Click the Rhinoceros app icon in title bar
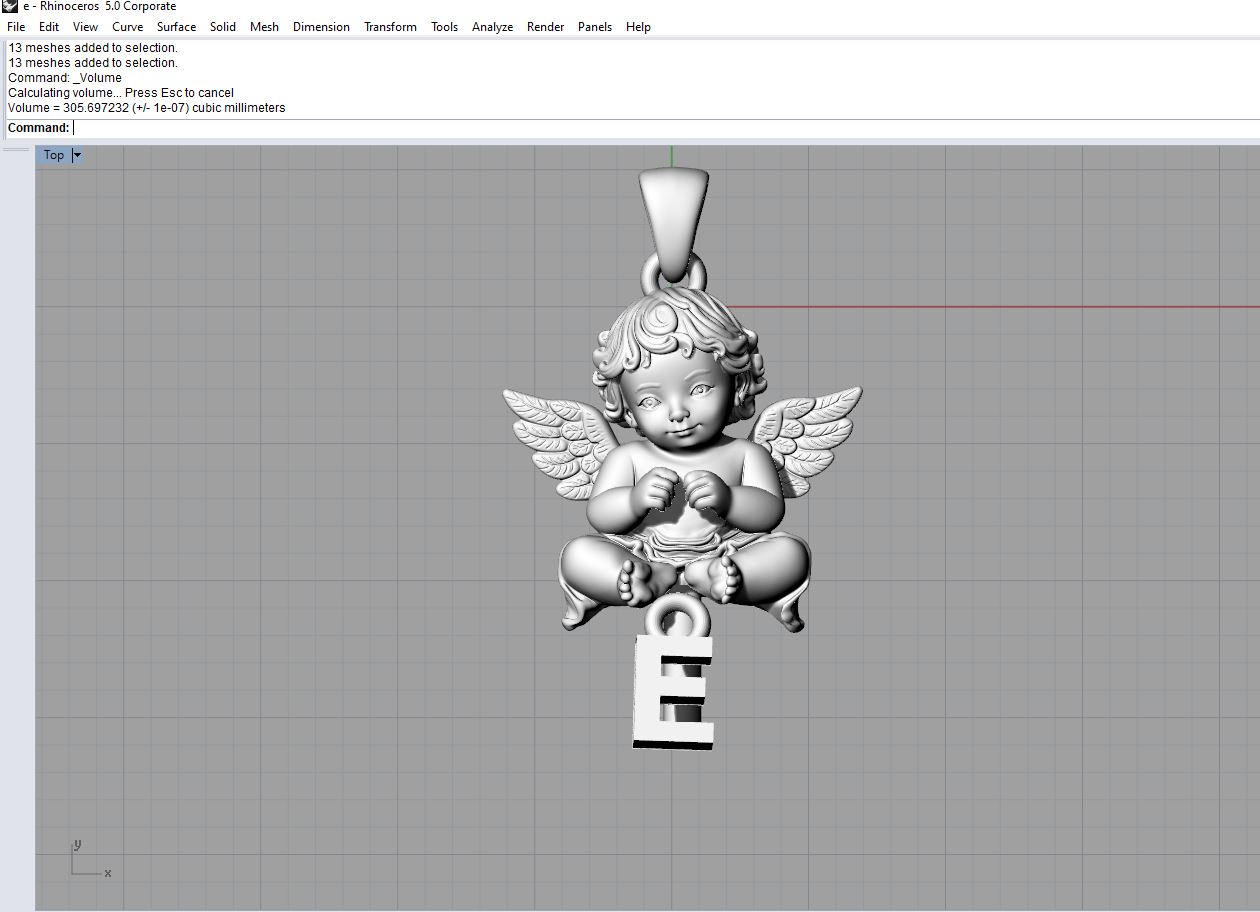Viewport: 1260px width, 912px height. tap(10, 6)
